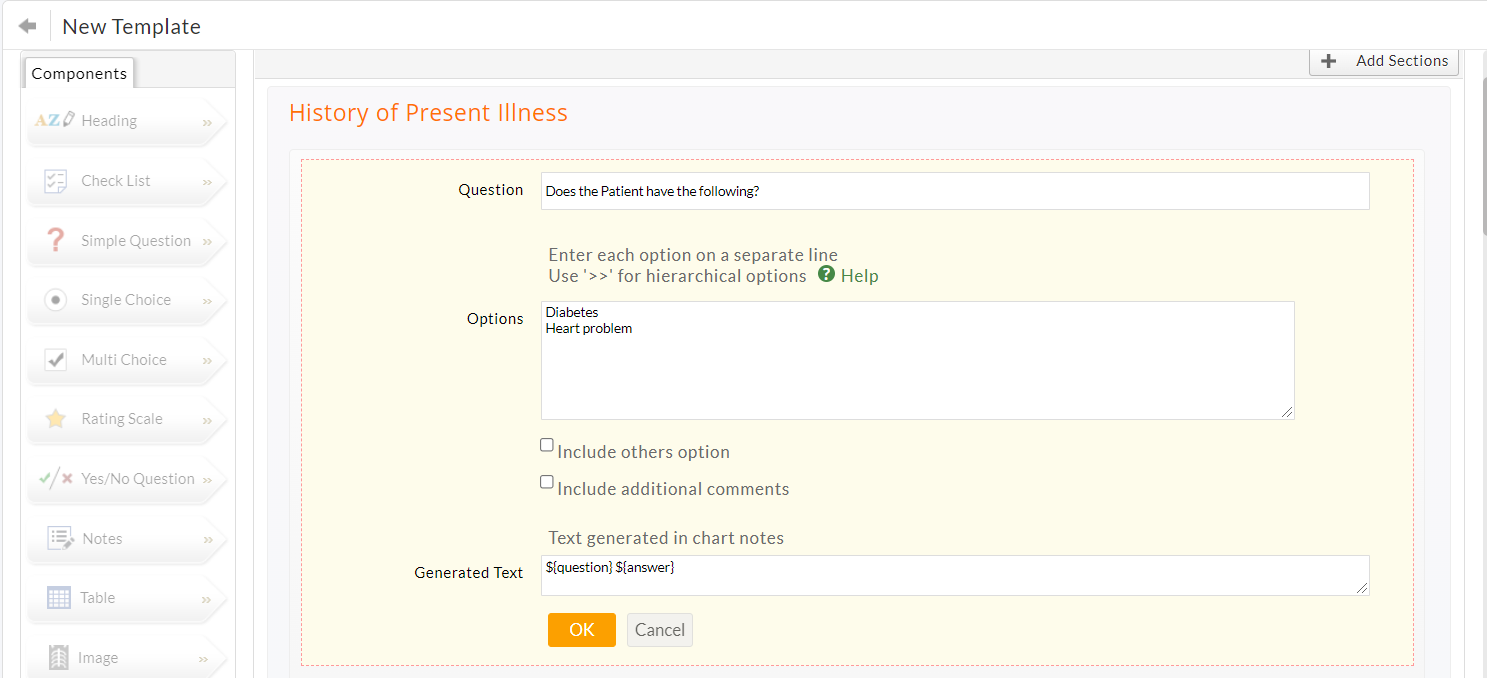Screen dimensions: 1487x678
Task: Enable Include others option checkbox
Action: point(547,446)
